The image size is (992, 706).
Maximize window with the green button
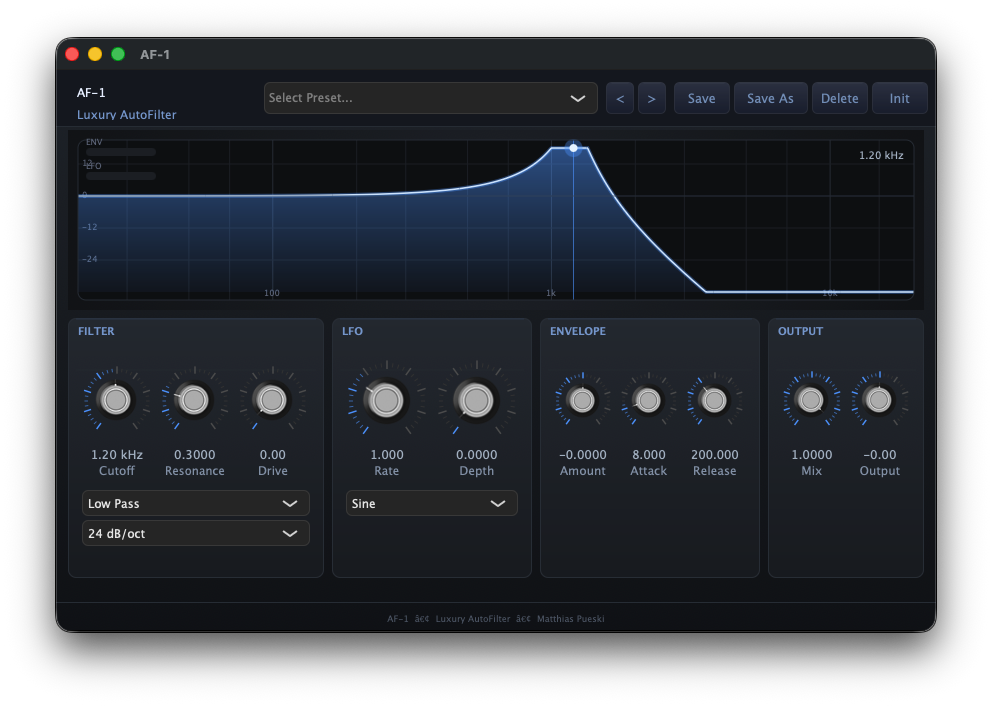118,54
